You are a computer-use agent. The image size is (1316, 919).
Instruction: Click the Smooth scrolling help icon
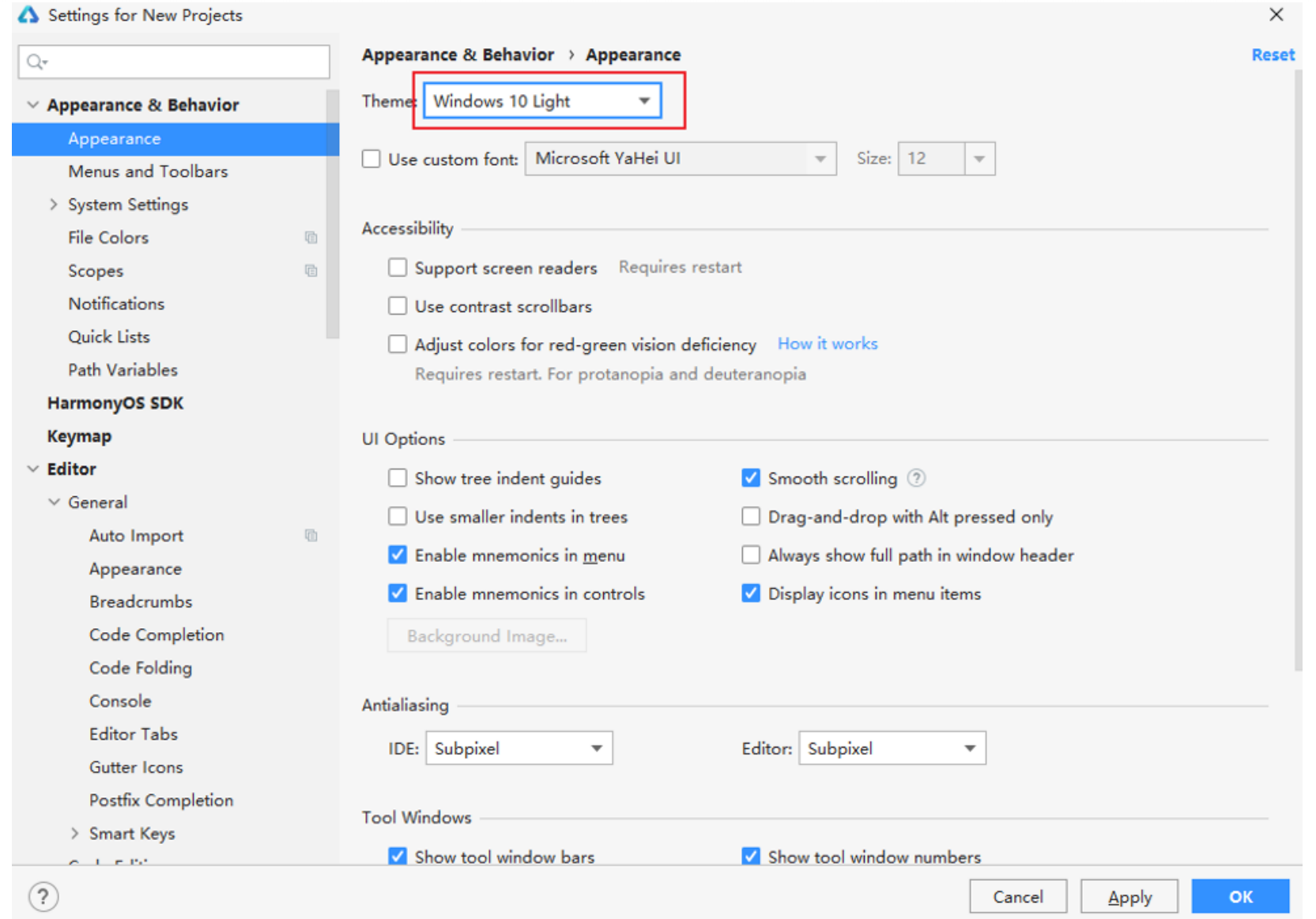coord(916,478)
